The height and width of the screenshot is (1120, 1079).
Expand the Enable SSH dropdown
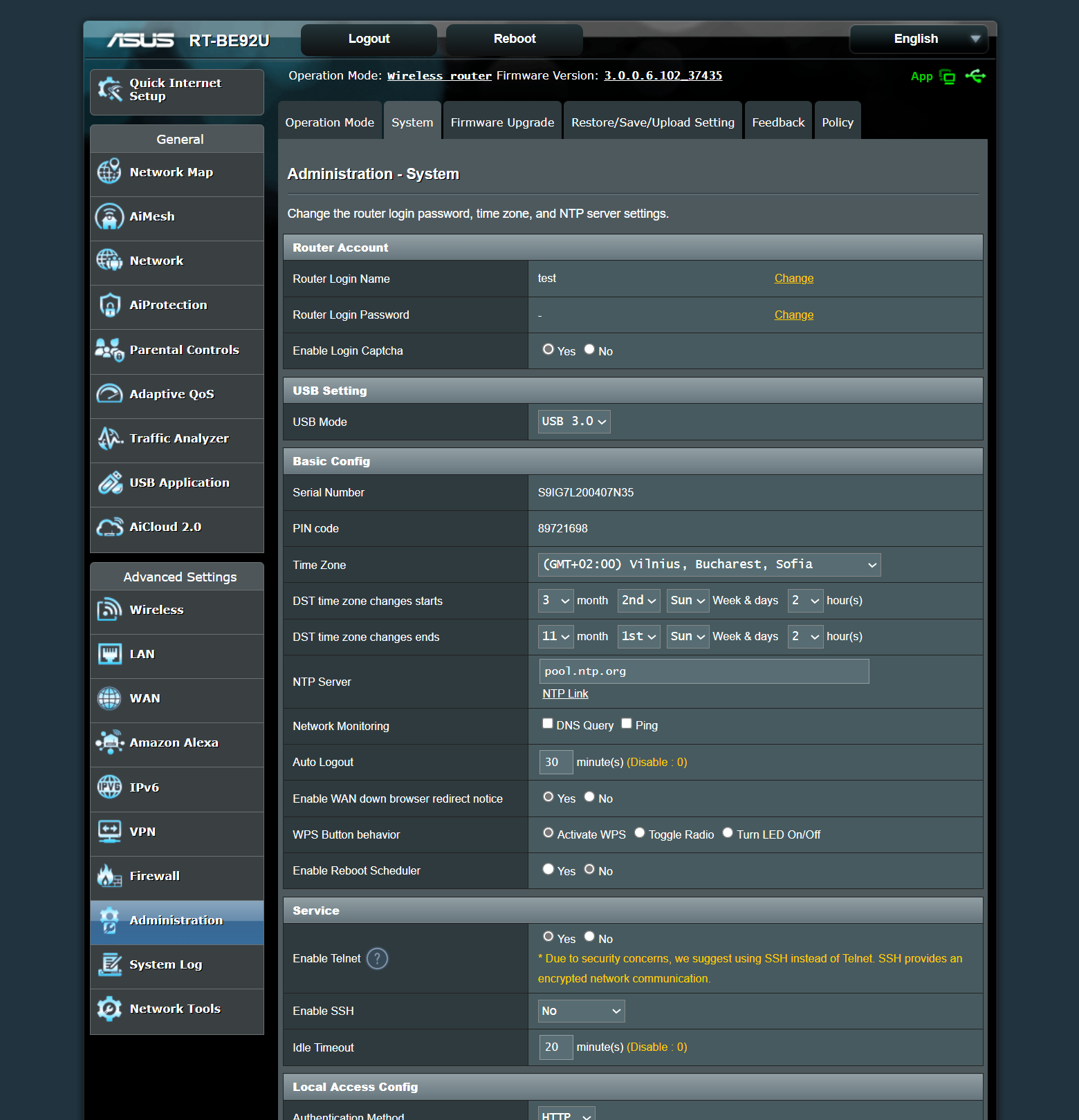pyautogui.click(x=581, y=1011)
